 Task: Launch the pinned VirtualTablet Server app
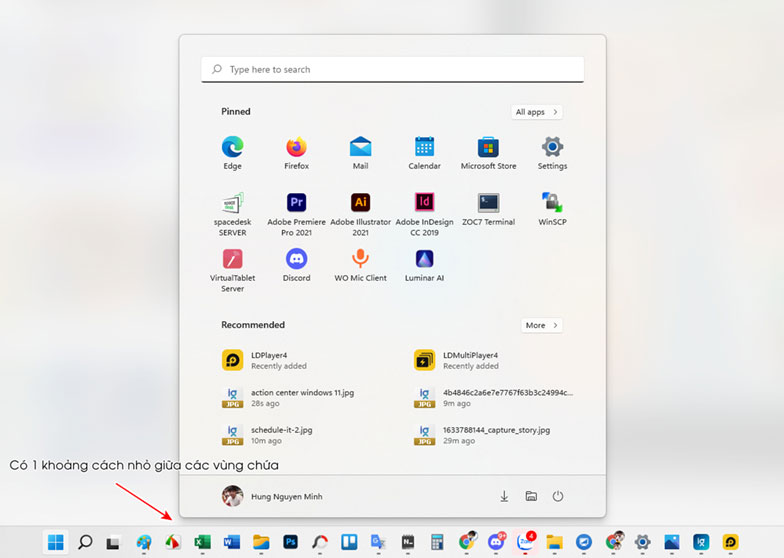coord(232,270)
